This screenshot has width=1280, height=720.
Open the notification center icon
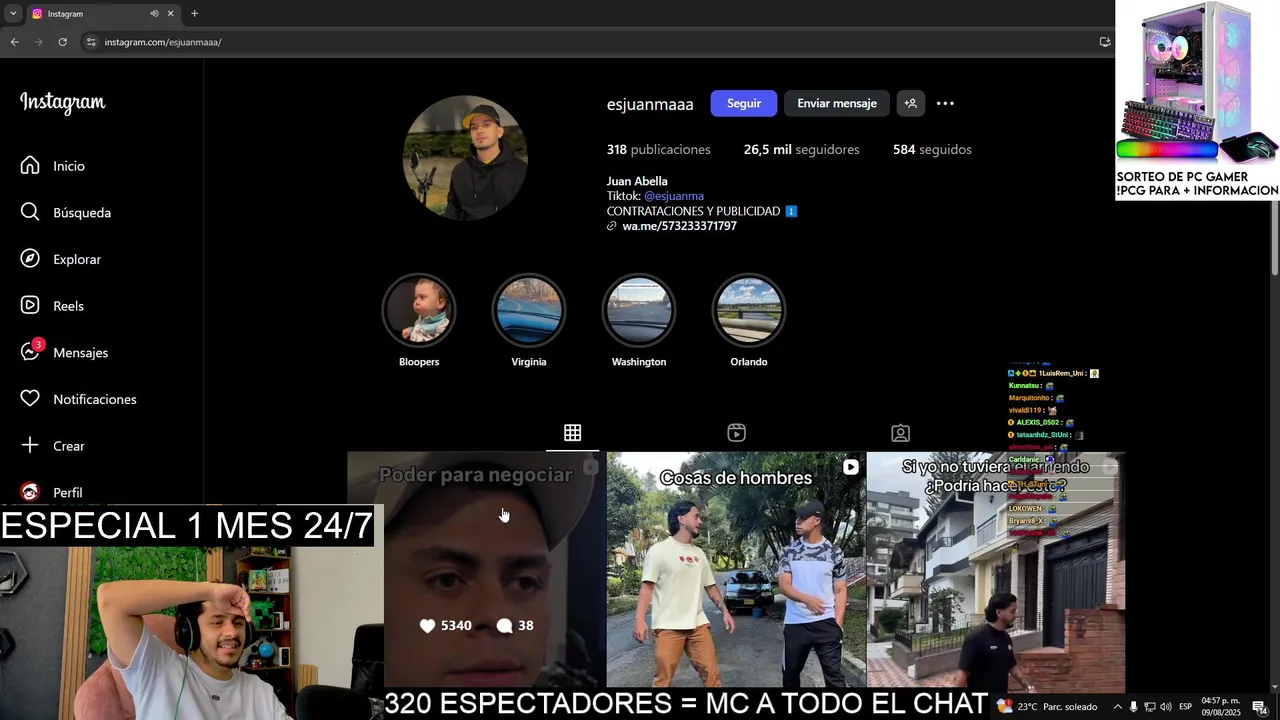1259,707
